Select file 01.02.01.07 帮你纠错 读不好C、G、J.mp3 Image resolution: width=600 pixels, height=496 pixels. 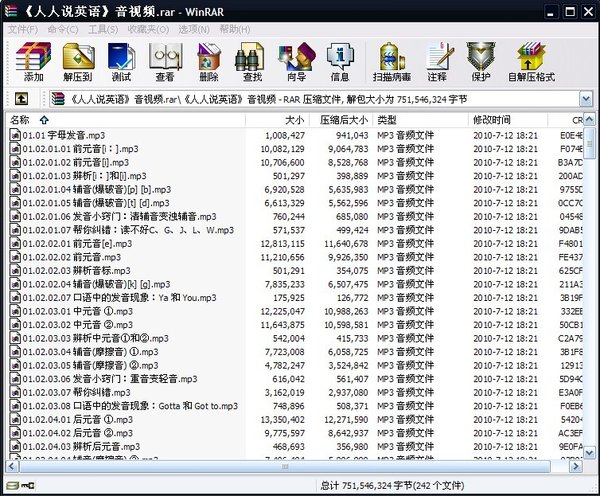click(x=128, y=230)
